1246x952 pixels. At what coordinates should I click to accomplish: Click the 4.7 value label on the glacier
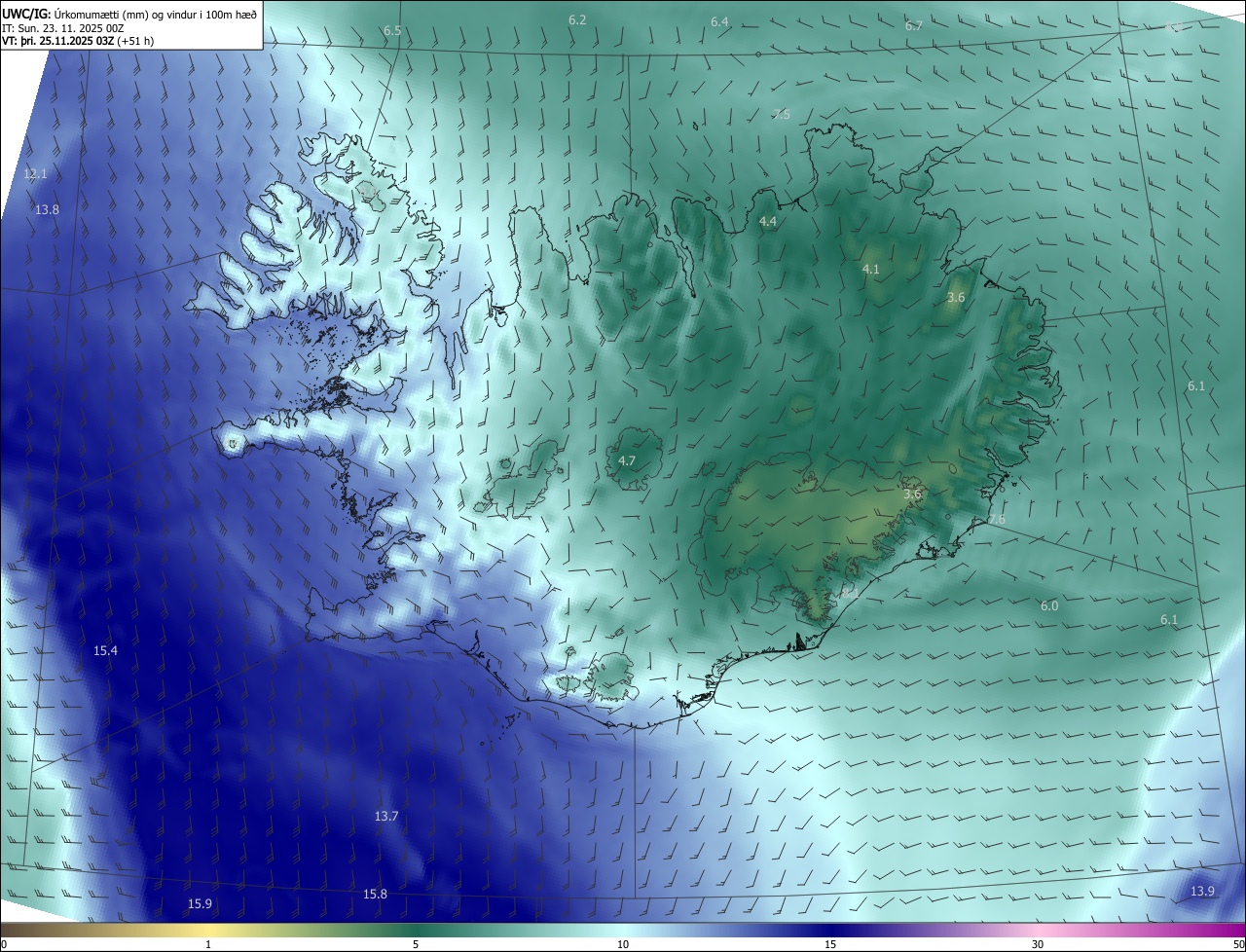tap(627, 460)
